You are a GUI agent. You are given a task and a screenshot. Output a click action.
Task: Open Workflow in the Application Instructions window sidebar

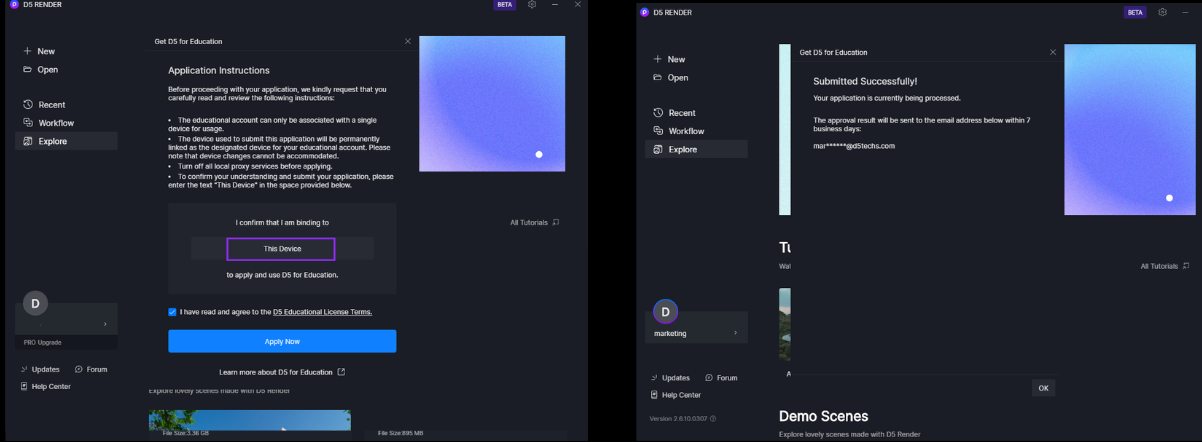pos(48,123)
